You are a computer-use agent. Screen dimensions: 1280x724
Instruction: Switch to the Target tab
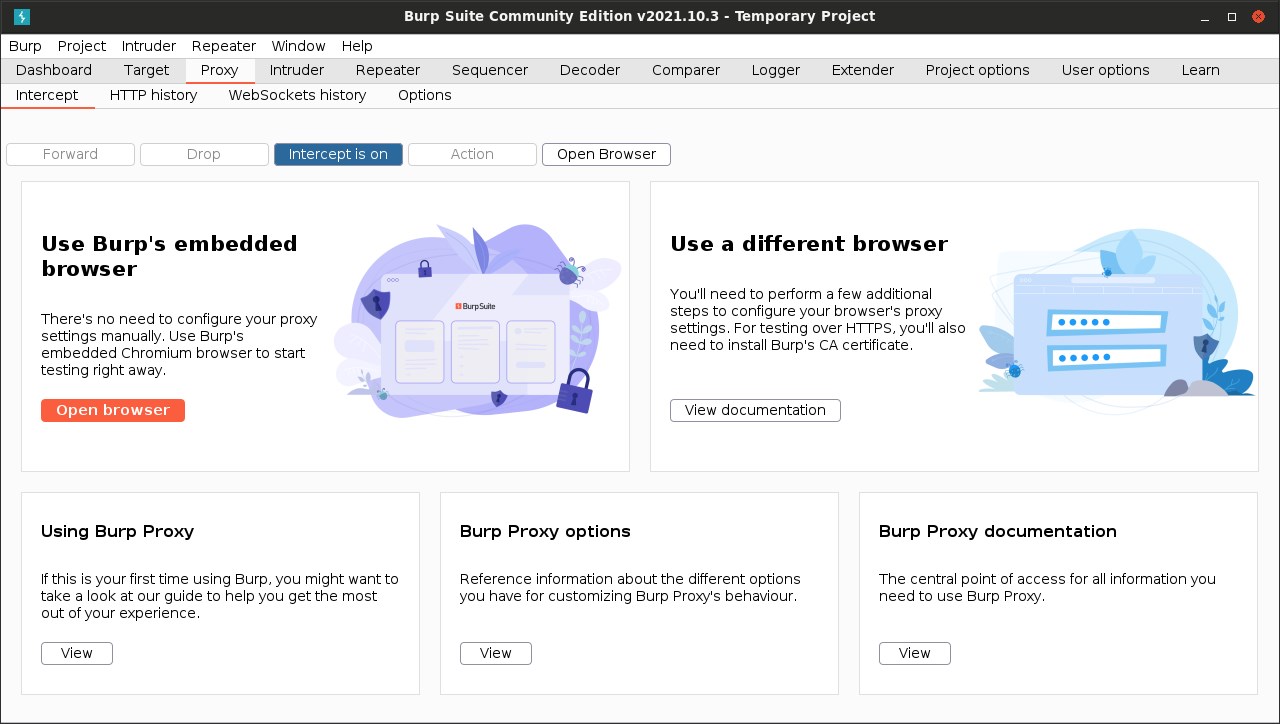pyautogui.click(x=146, y=70)
